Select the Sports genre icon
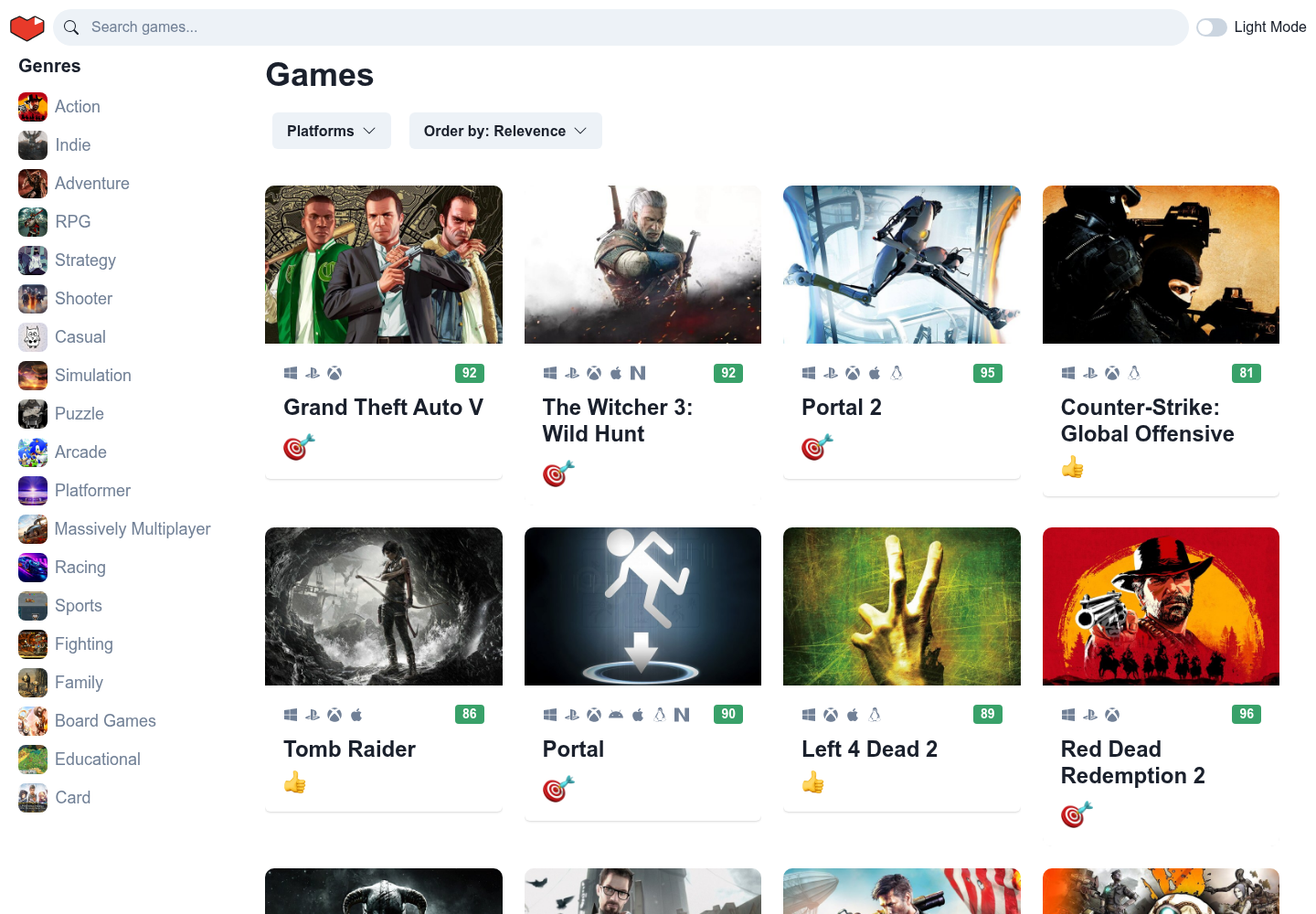 coord(33,606)
